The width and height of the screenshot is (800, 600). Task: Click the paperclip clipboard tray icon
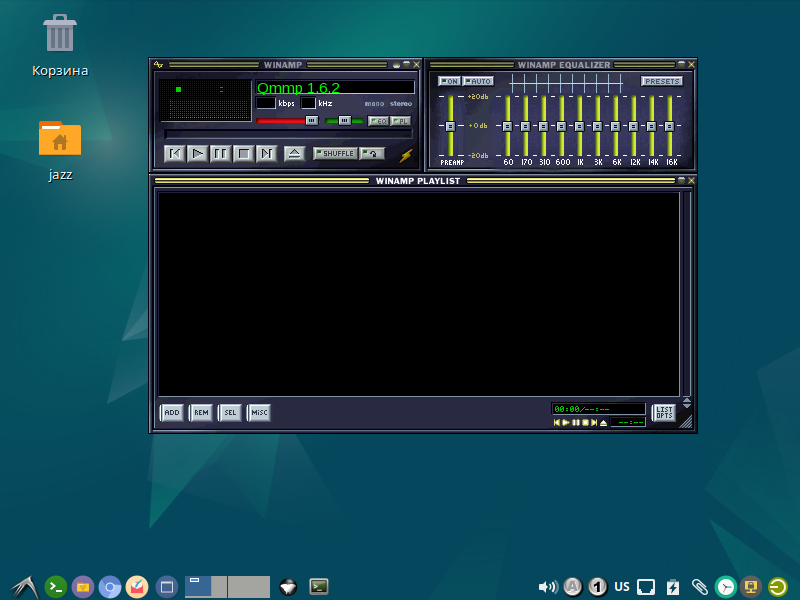(x=699, y=587)
